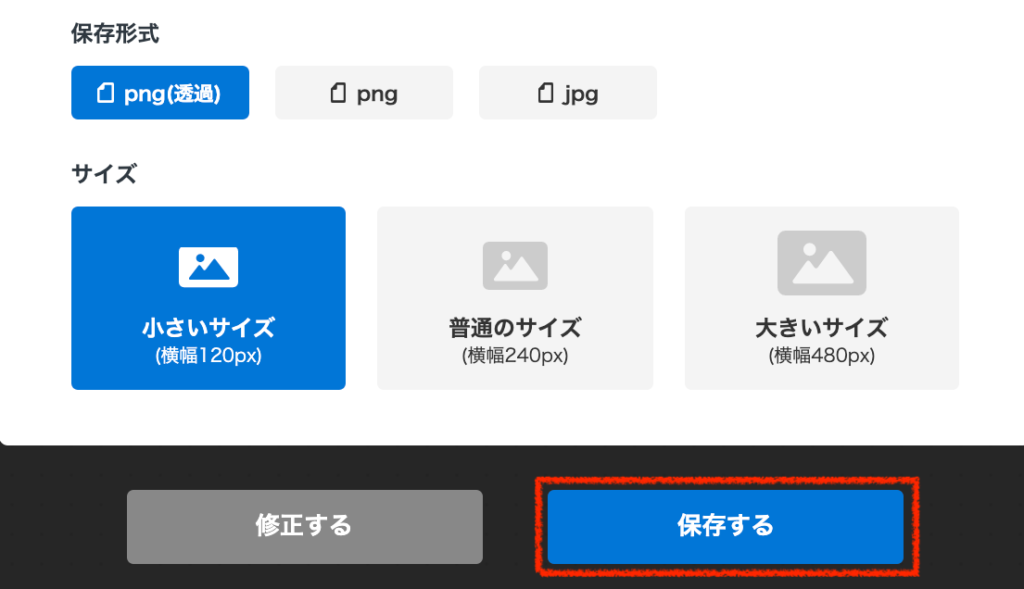
Task: Click the file icon beside jpg label
Action: point(545,94)
